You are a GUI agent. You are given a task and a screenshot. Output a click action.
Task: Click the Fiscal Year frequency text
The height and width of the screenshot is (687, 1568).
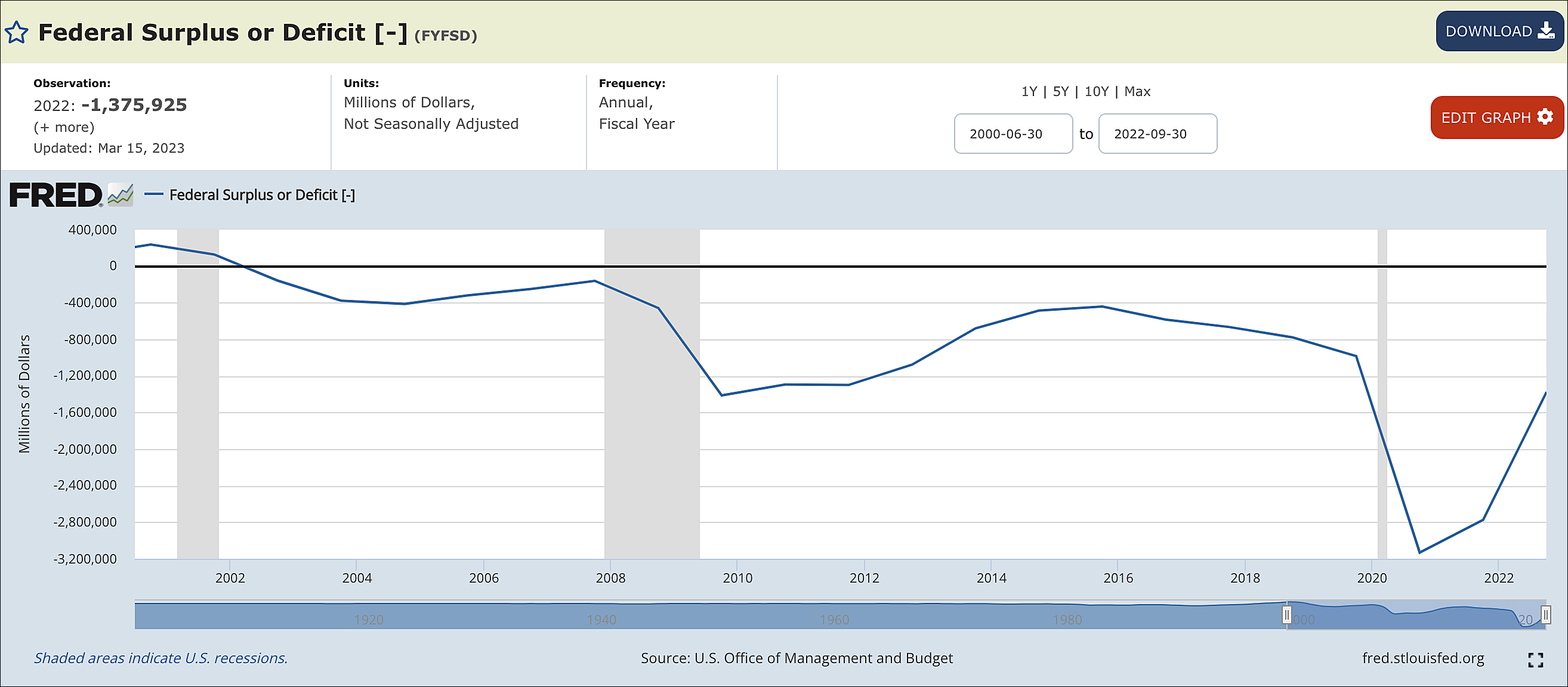(x=637, y=124)
